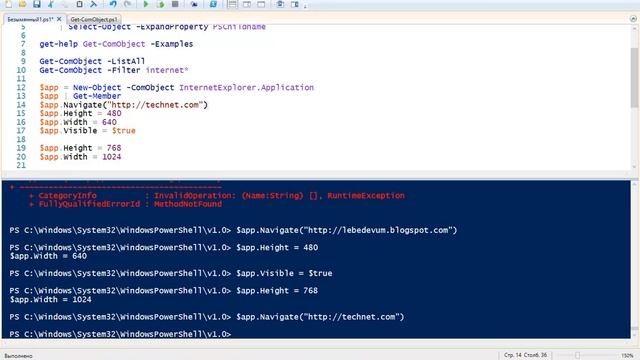Click $app.Height = 768 in the editor
Image resolution: width=640 pixels, height=360 pixels.
(x=80, y=148)
